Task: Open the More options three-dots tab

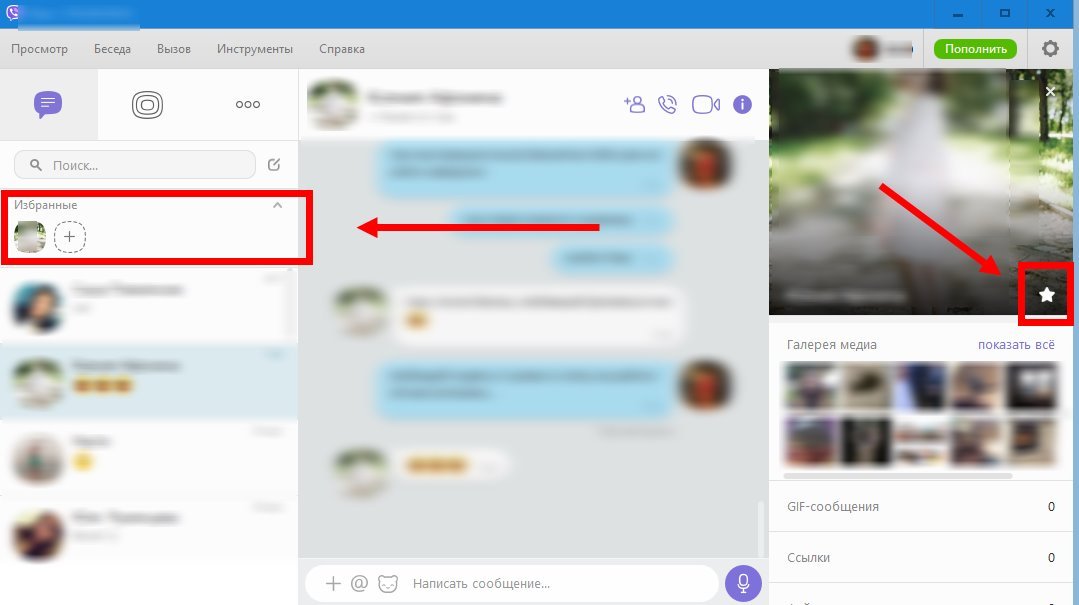Action: [x=247, y=104]
